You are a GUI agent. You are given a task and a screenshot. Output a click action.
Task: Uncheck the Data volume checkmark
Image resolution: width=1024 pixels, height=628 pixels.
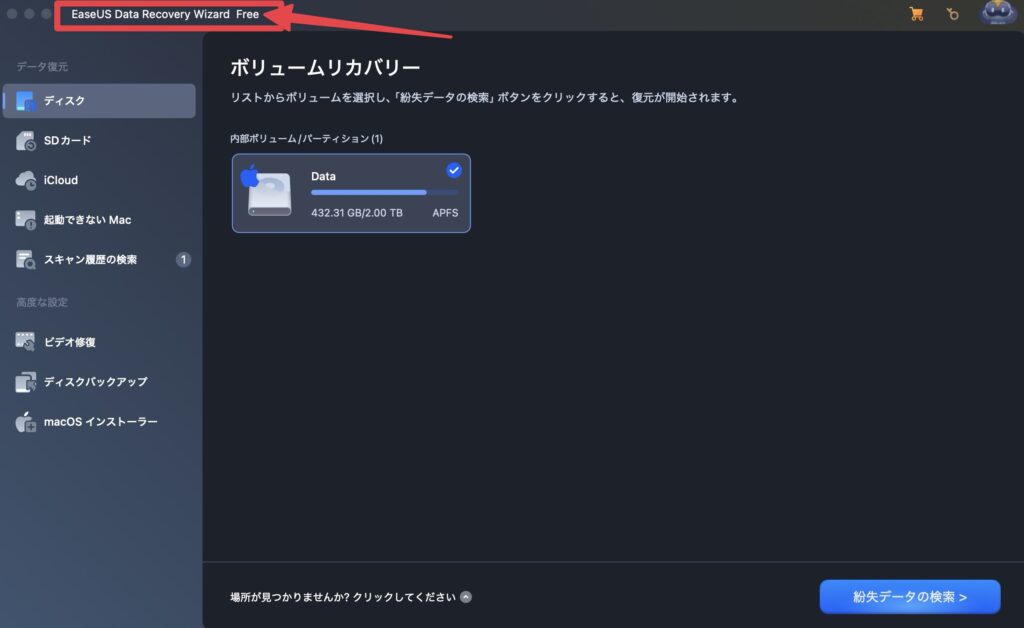point(454,170)
